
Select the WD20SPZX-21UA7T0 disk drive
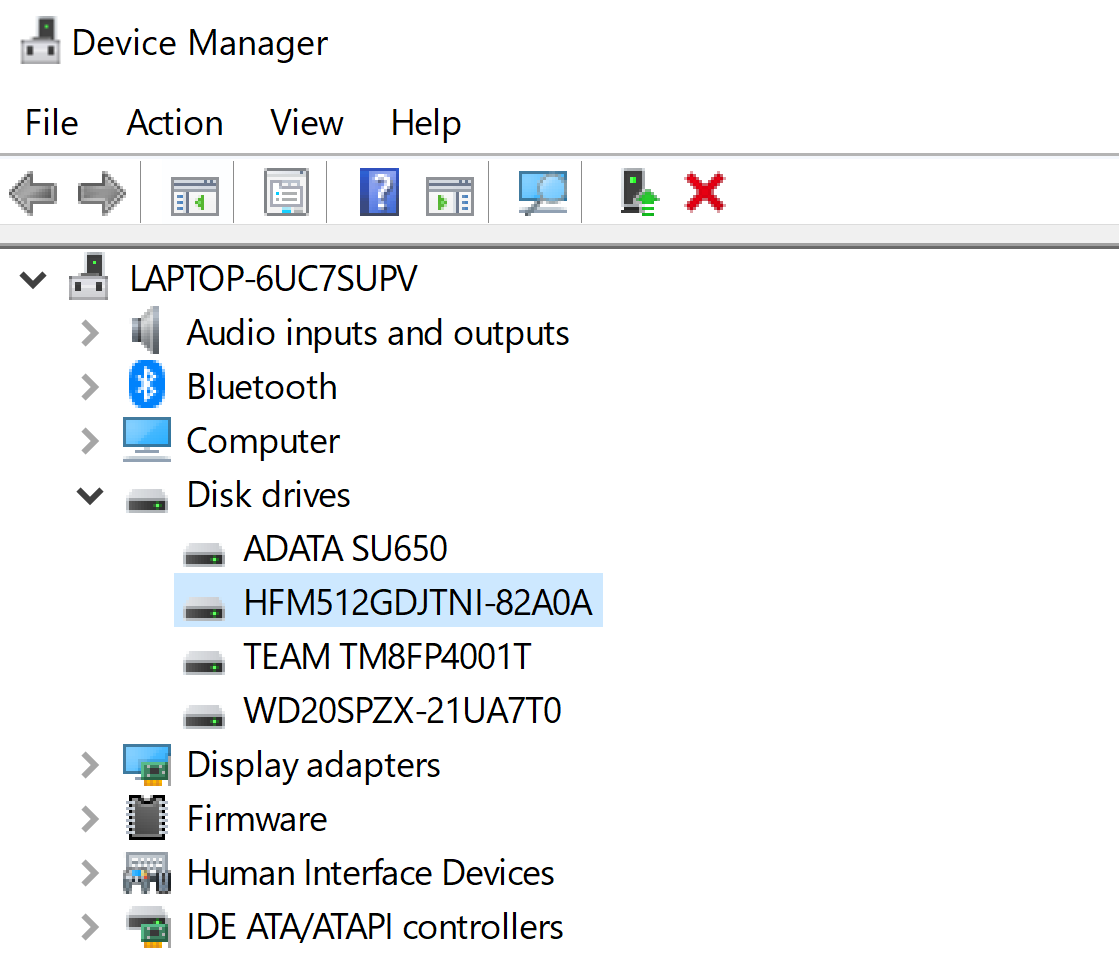tap(402, 711)
